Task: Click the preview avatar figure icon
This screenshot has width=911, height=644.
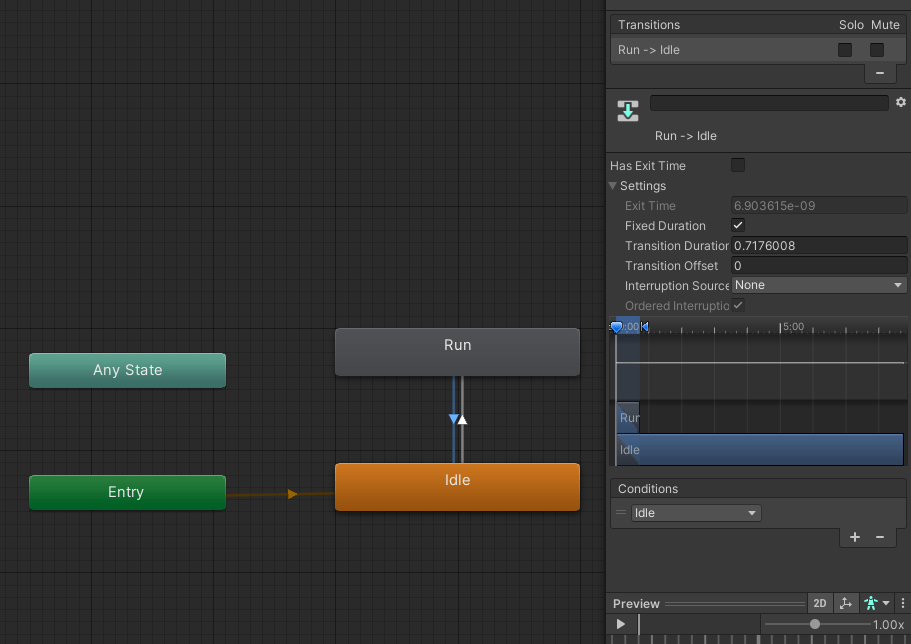Action: (870, 603)
